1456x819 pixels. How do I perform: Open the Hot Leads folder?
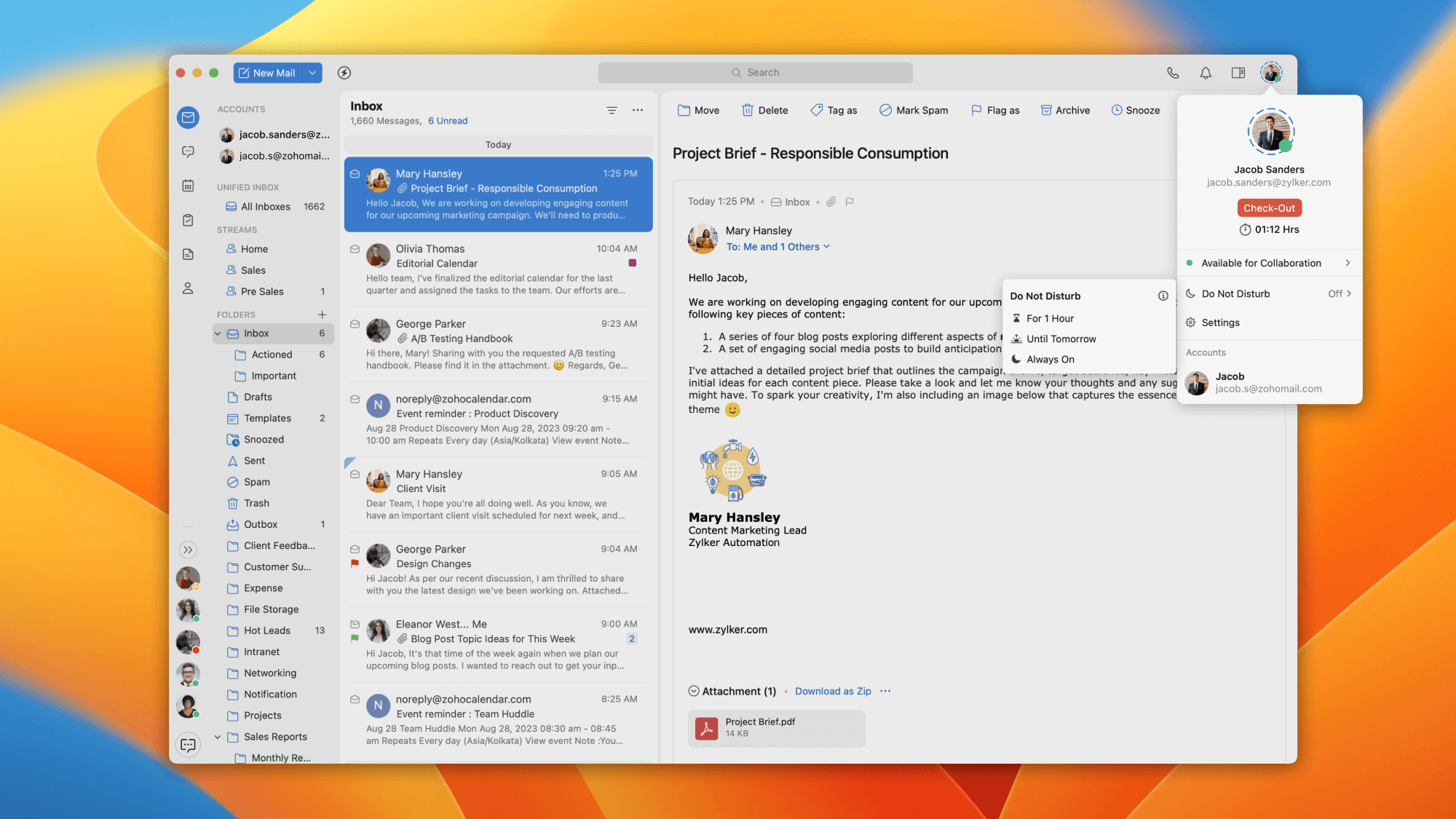point(274,630)
